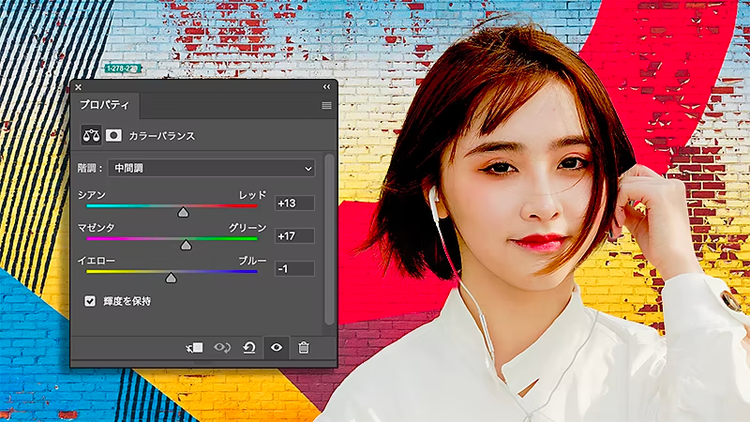750x422 pixels.
Task: Open the panel flyout menu icon
Action: (327, 106)
